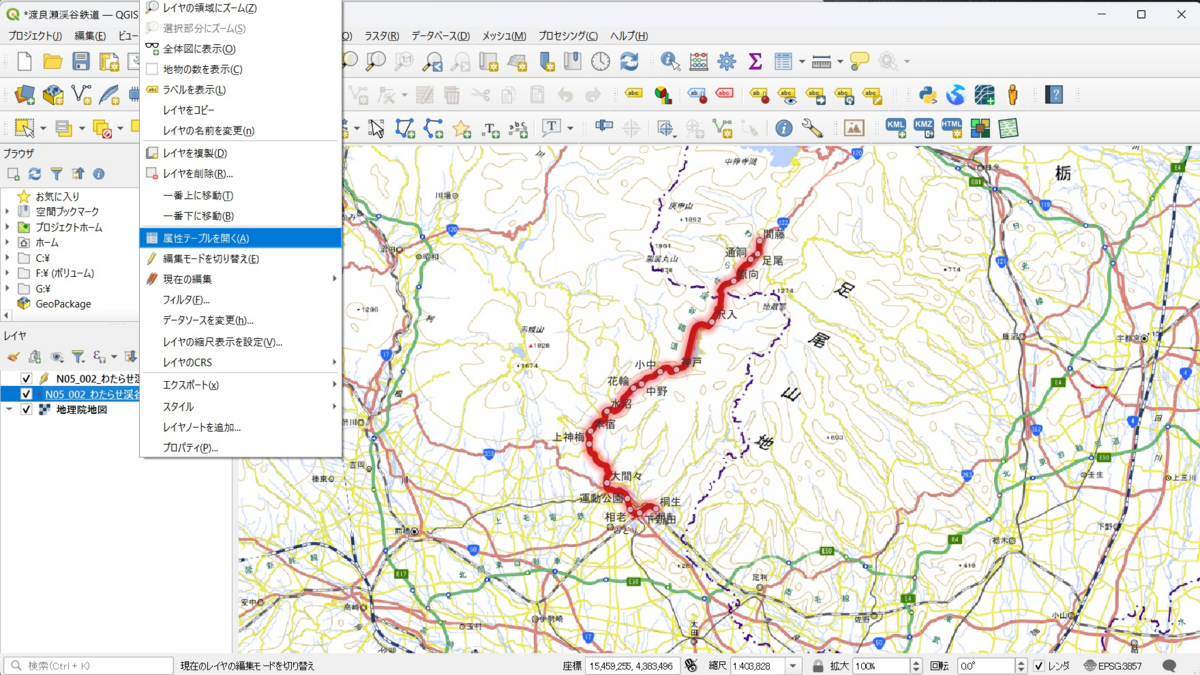Expand 空間ブックマーク in Browser tree
The width and height of the screenshot is (1200, 675).
8,212
